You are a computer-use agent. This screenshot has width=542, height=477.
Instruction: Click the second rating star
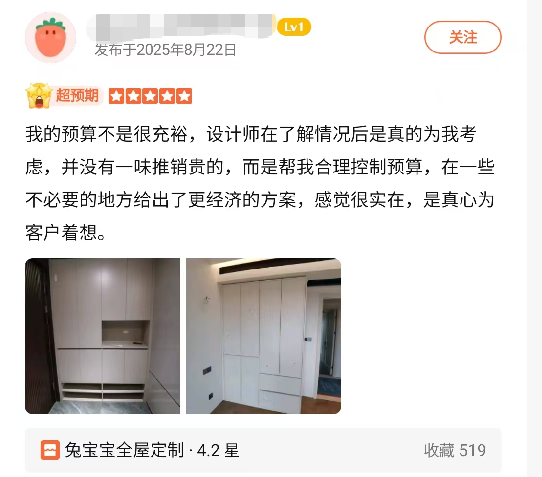click(133, 96)
